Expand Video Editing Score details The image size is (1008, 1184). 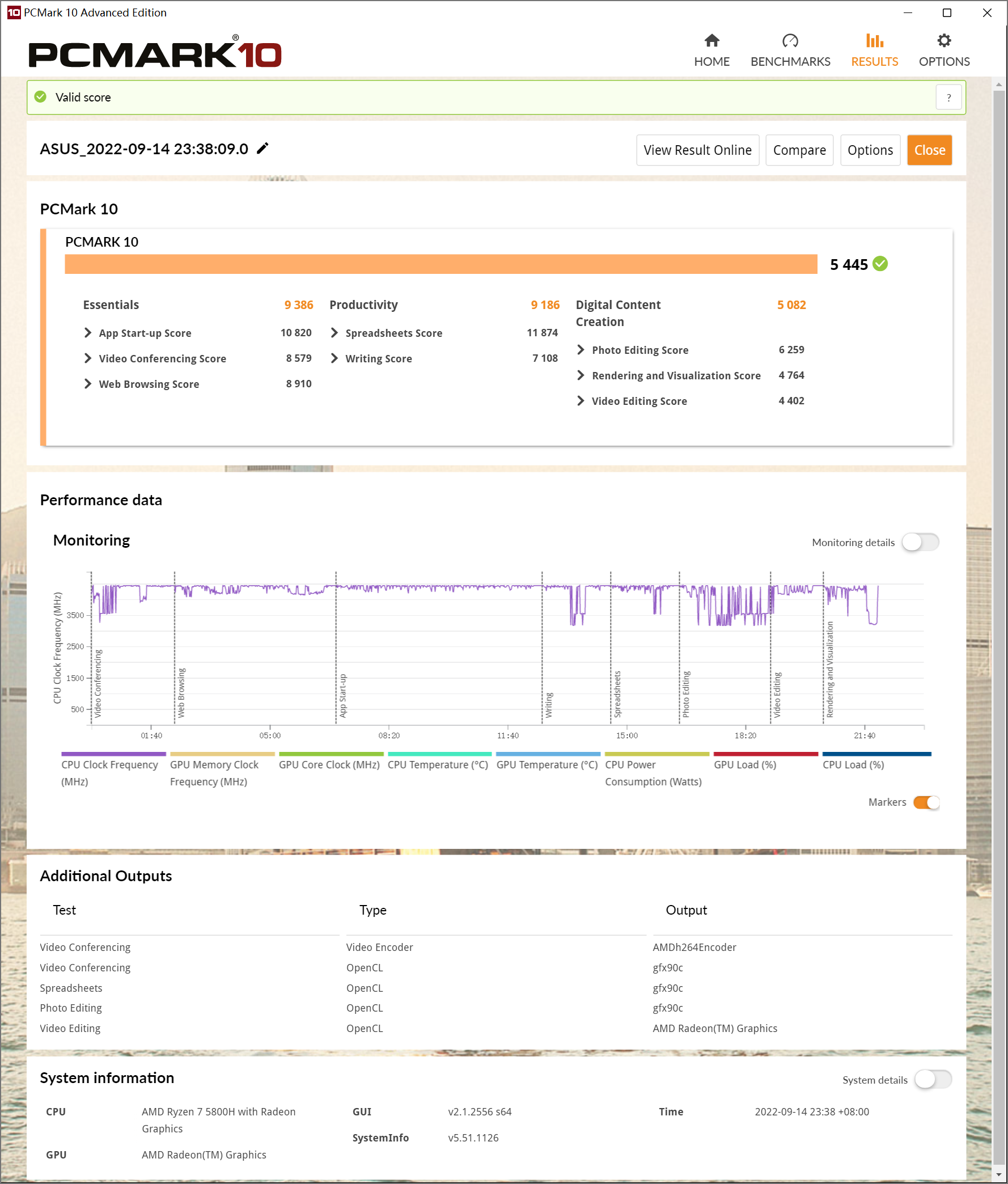[581, 400]
